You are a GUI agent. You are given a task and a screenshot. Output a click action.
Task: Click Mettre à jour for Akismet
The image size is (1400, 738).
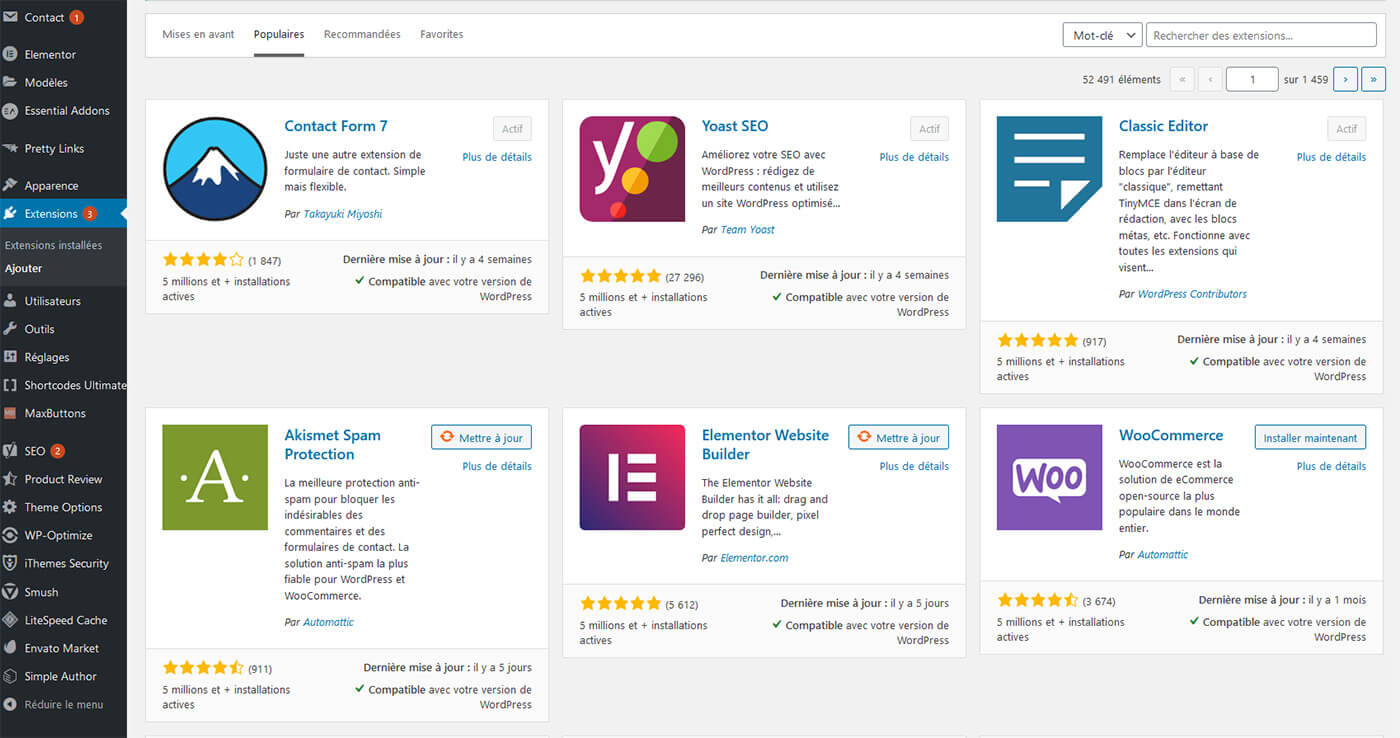(x=481, y=437)
